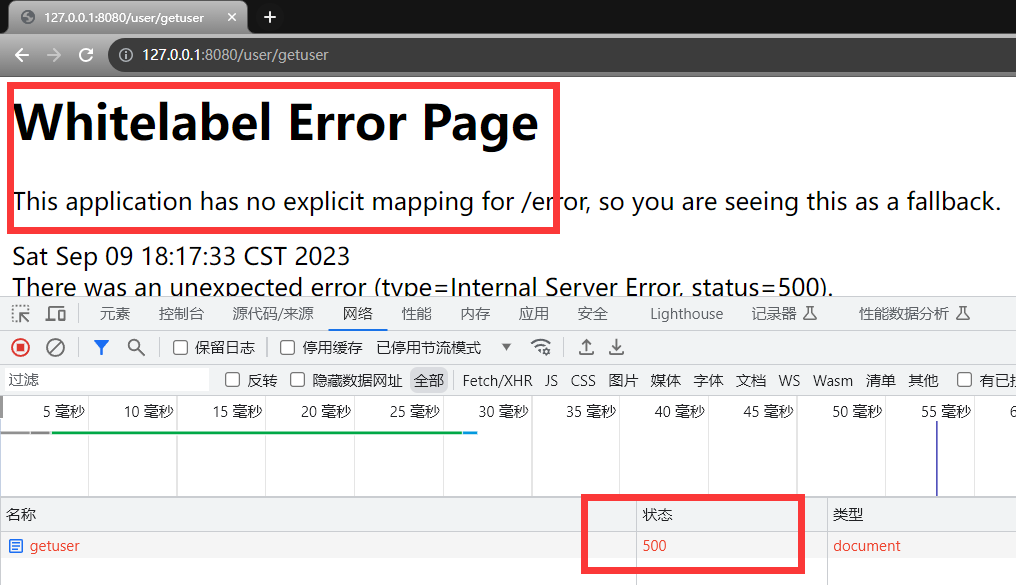
Task: Enable the 停用缓存 checkbox
Action: click(x=288, y=348)
